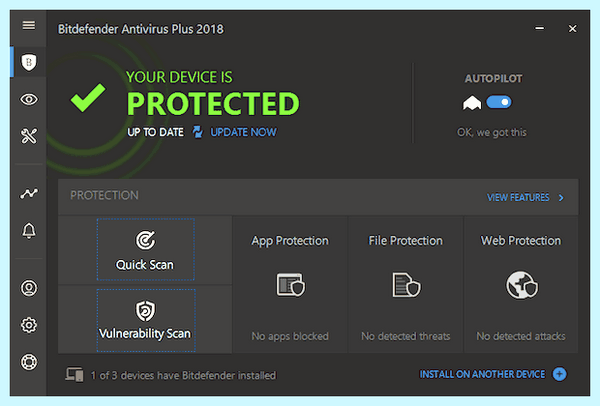
Task: Open the Tools wrench icon in sidebar
Action: tap(29, 136)
